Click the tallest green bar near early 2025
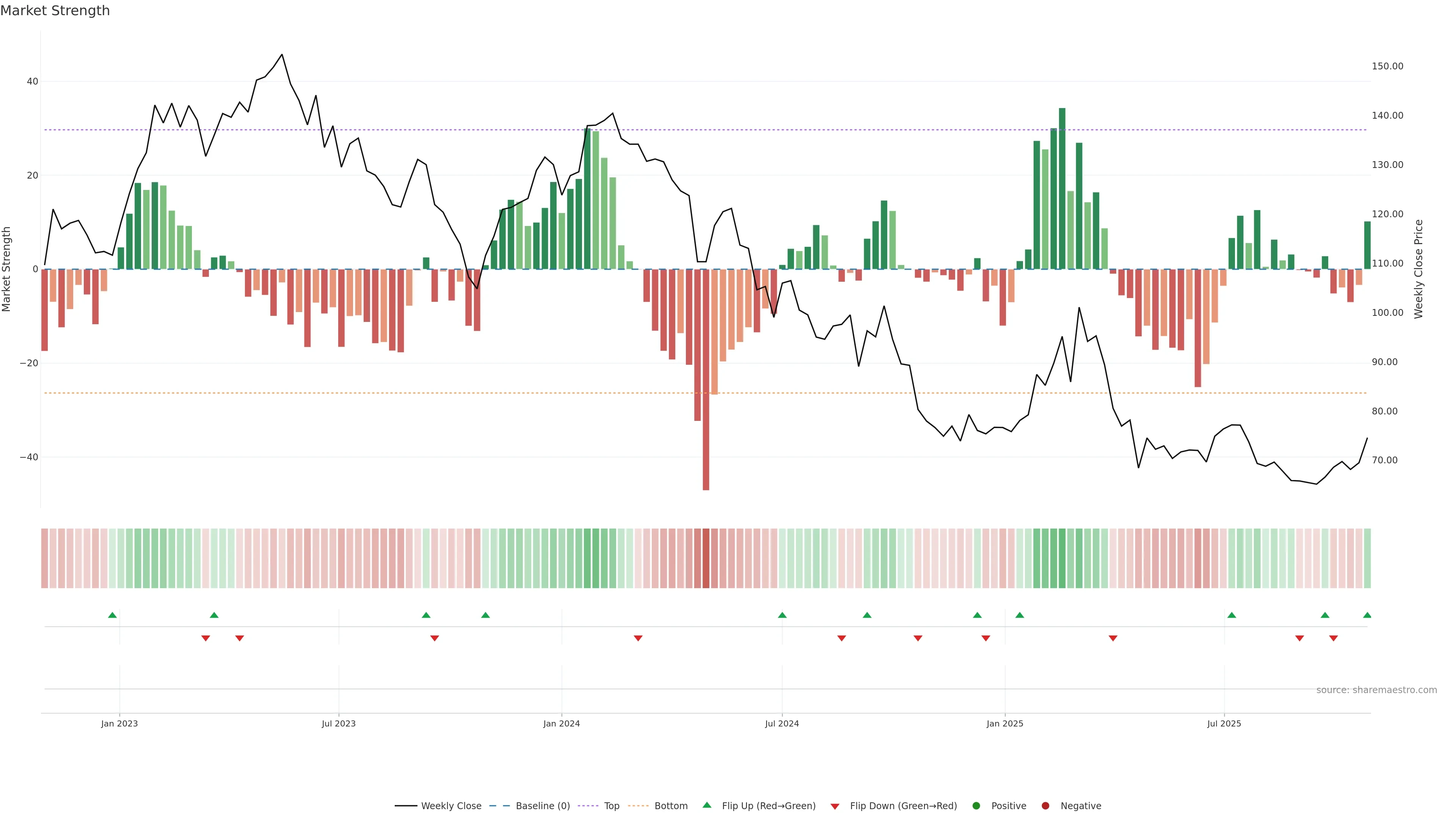The height and width of the screenshot is (819, 1456). point(1062,187)
